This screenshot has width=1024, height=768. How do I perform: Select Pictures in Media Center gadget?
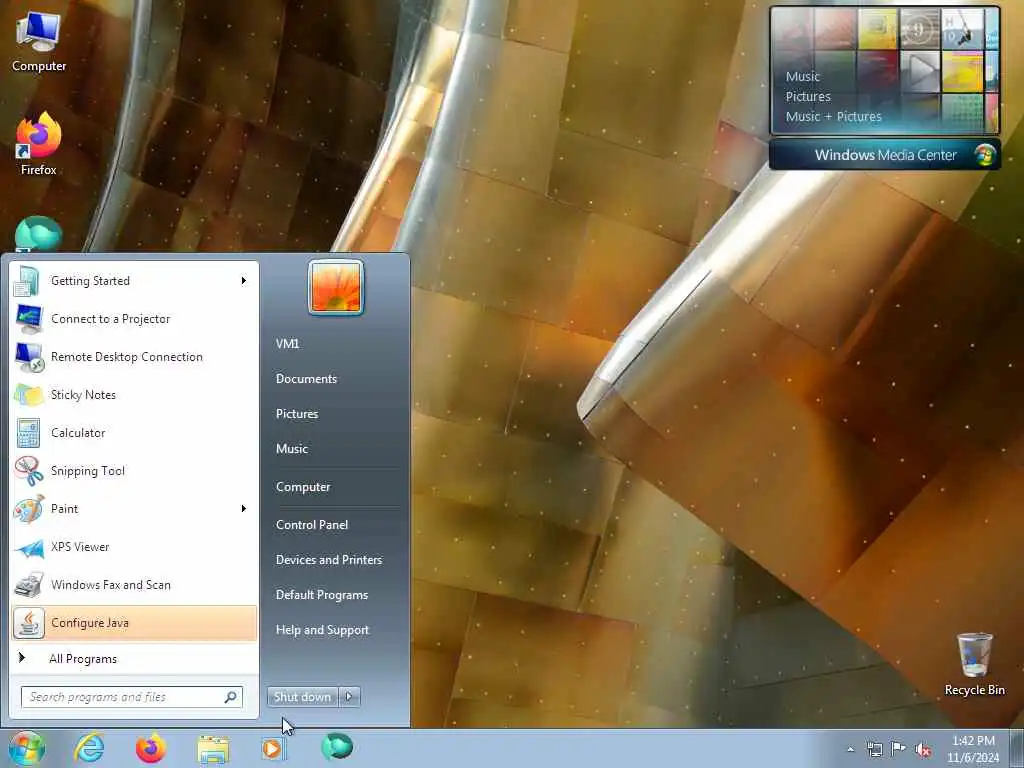(808, 97)
